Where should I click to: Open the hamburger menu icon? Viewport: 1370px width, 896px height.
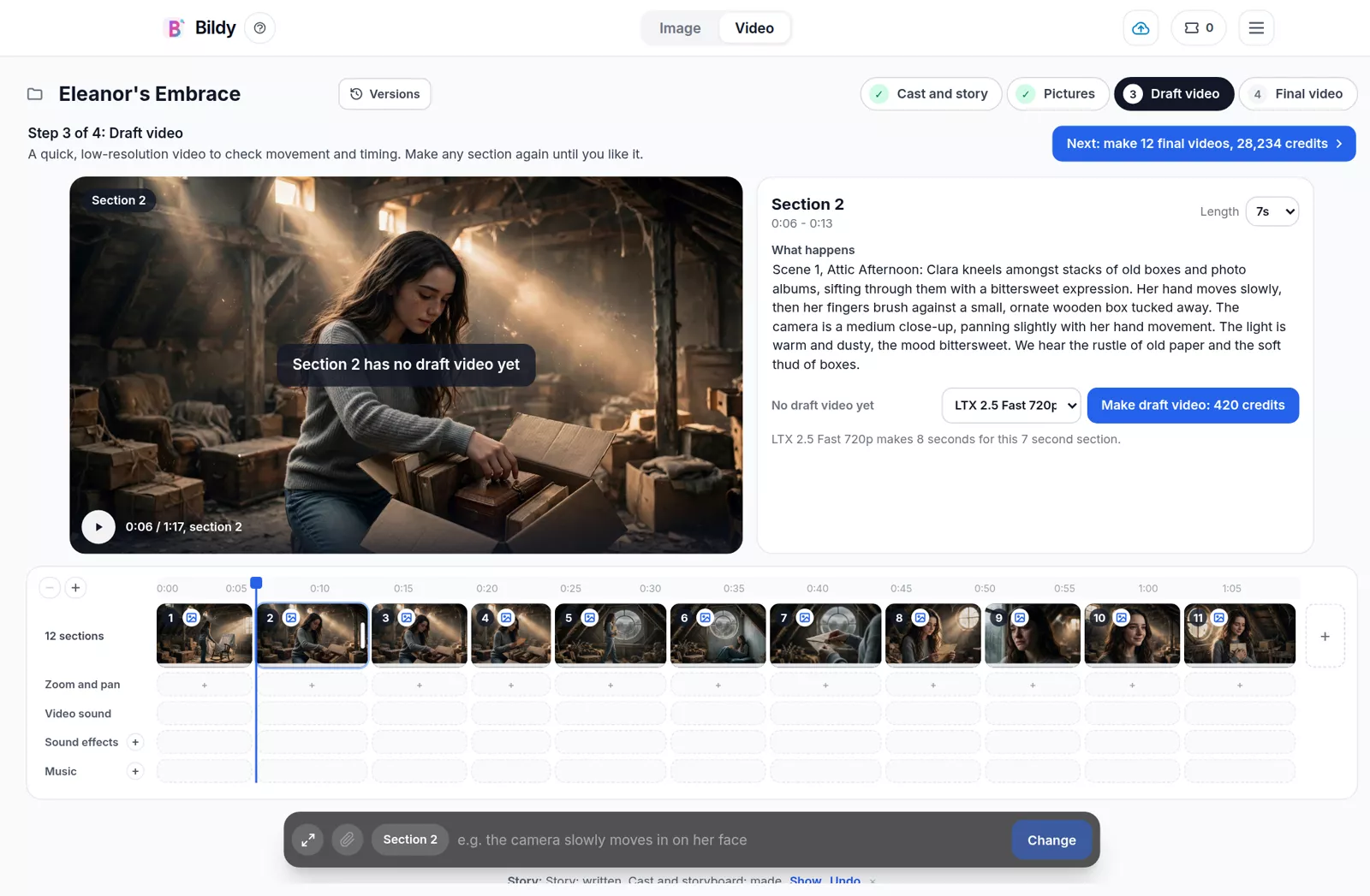(x=1256, y=28)
